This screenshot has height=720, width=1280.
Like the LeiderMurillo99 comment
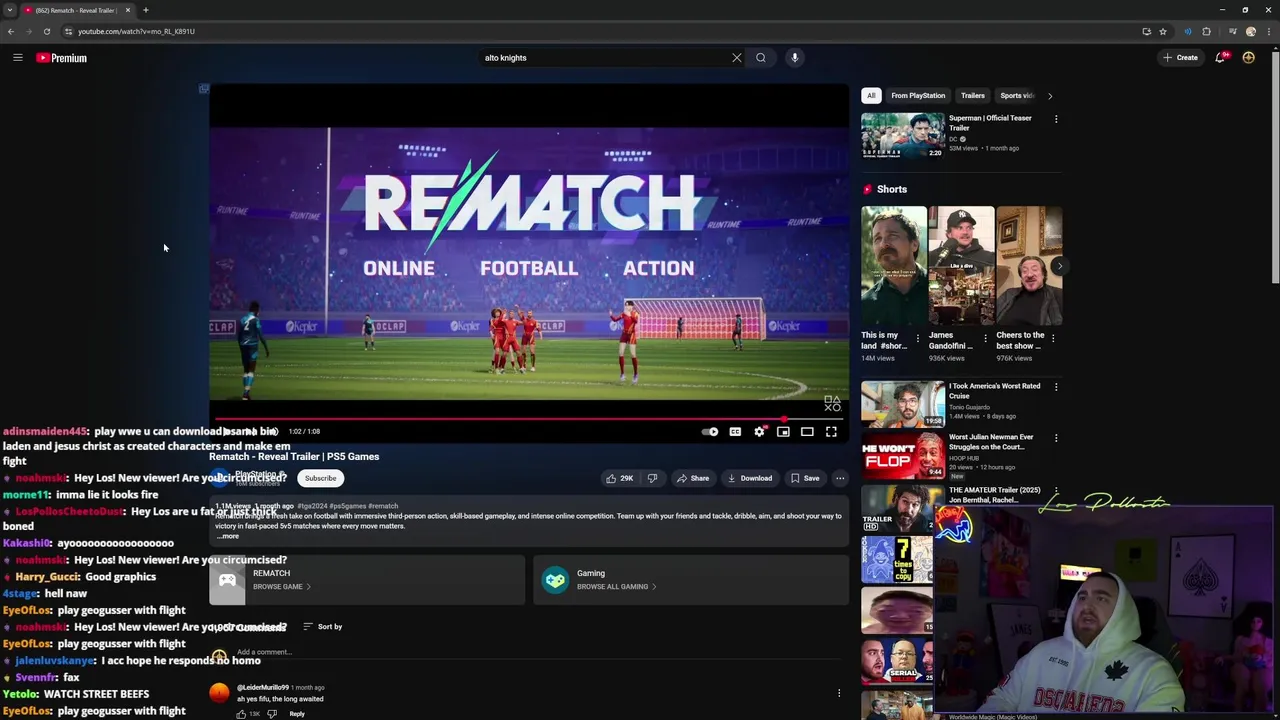241,714
